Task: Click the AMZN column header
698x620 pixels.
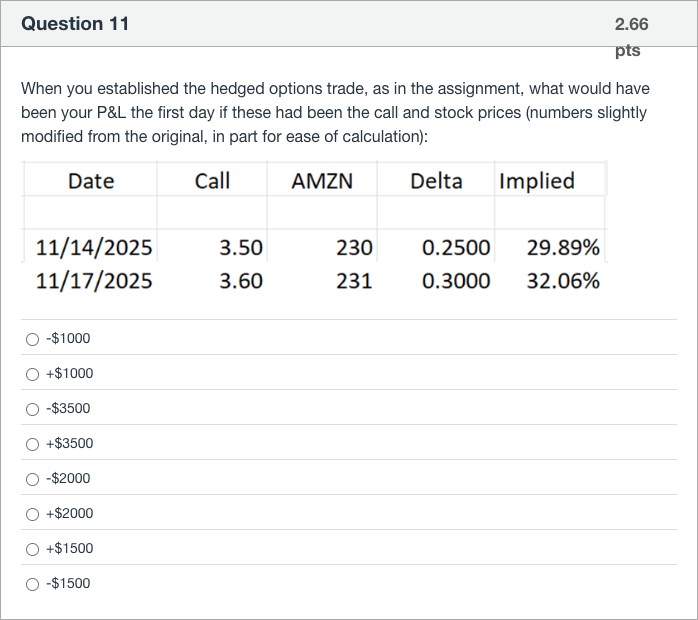Action: click(321, 181)
